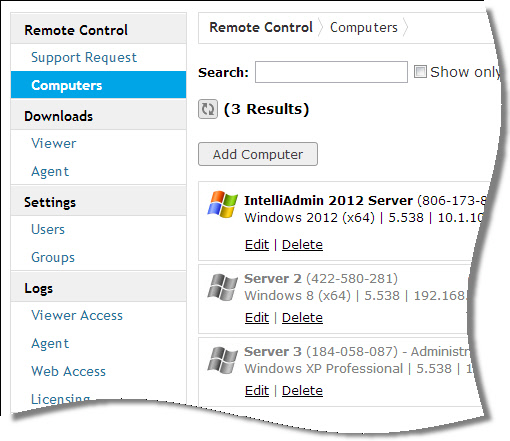Go to Users settings
The width and height of the screenshot is (510, 441).
[x=48, y=229]
